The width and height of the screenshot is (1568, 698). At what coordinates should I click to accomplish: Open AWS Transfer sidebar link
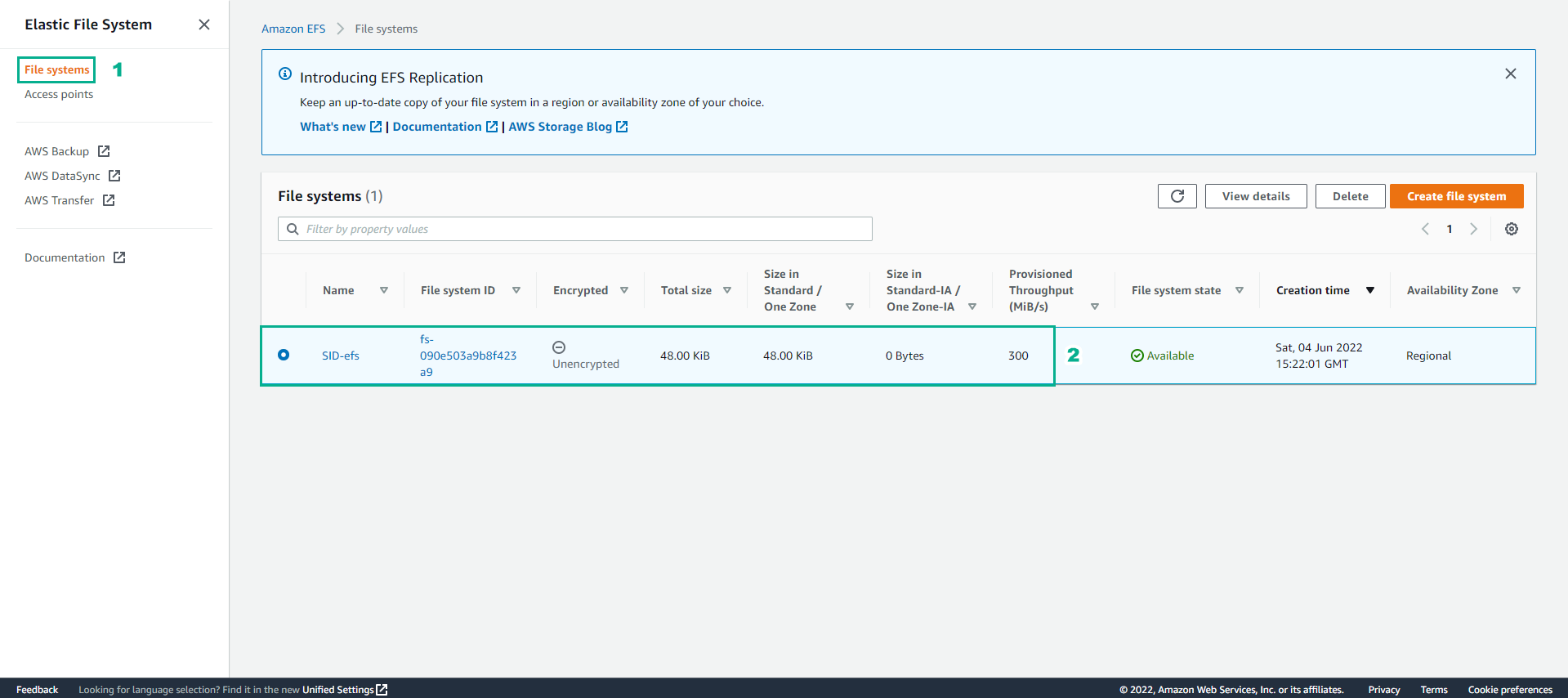(x=59, y=200)
